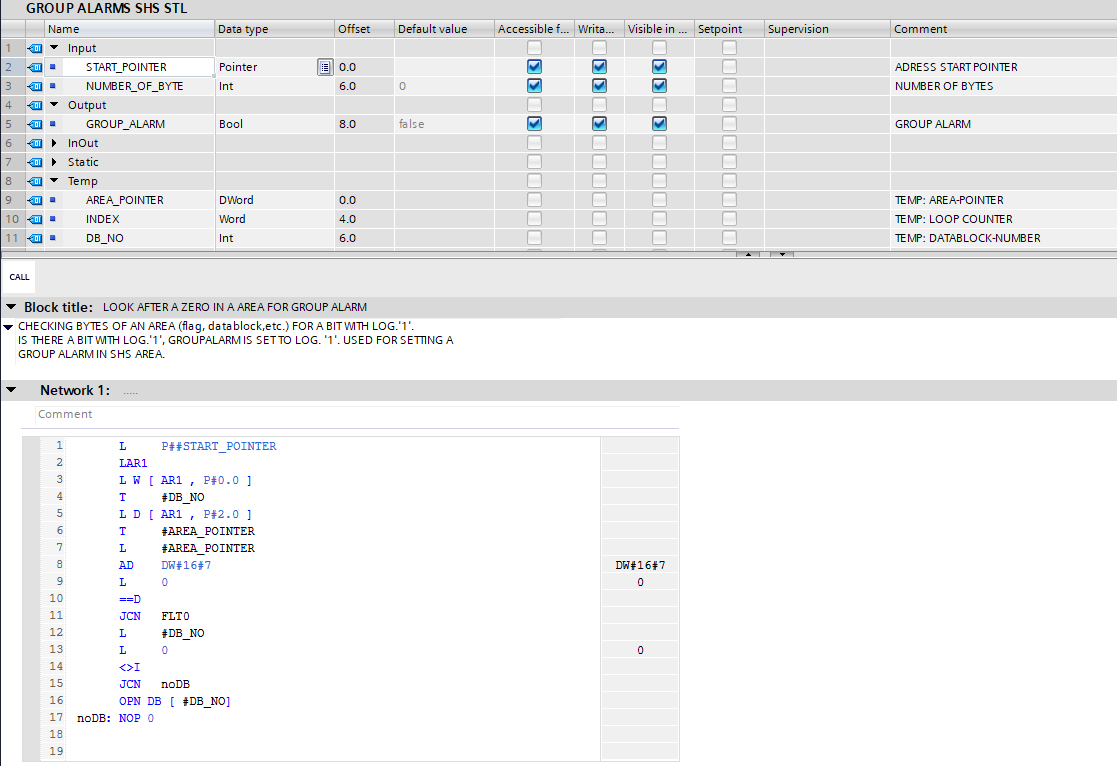Image resolution: width=1117 pixels, height=766 pixels.
Task: Expand the Static section
Action: point(54,162)
